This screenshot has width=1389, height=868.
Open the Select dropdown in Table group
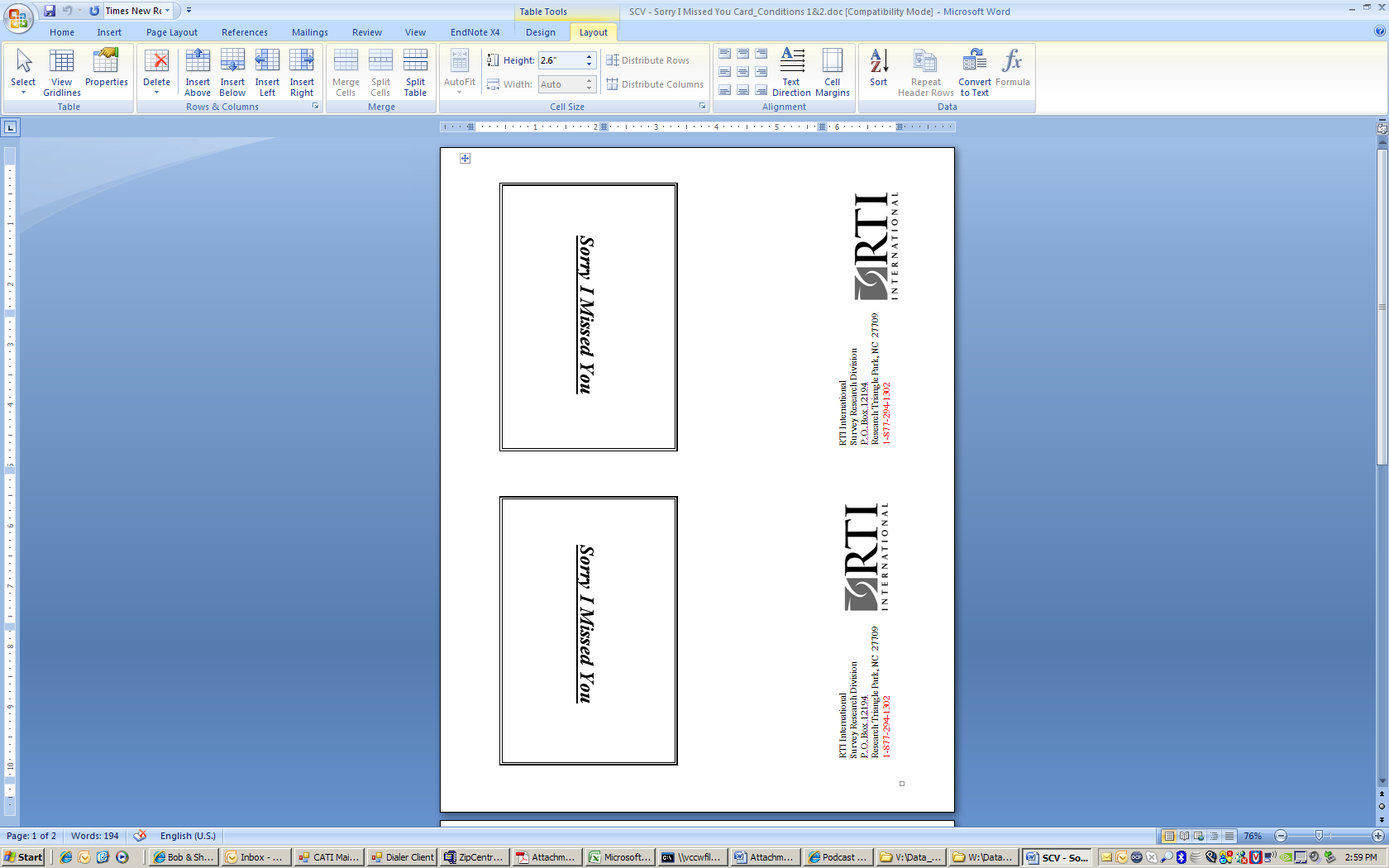coord(23,73)
